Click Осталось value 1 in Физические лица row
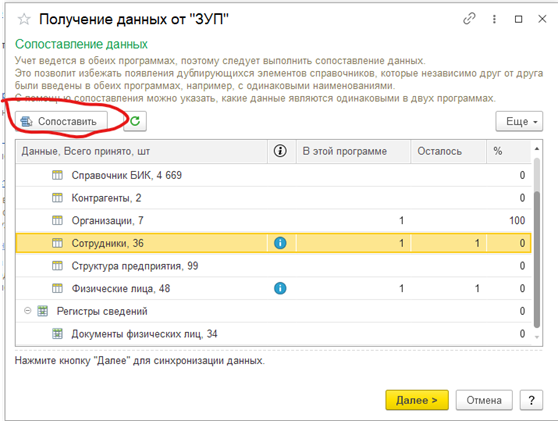Image resolution: width=558 pixels, height=421 pixels. (x=477, y=288)
